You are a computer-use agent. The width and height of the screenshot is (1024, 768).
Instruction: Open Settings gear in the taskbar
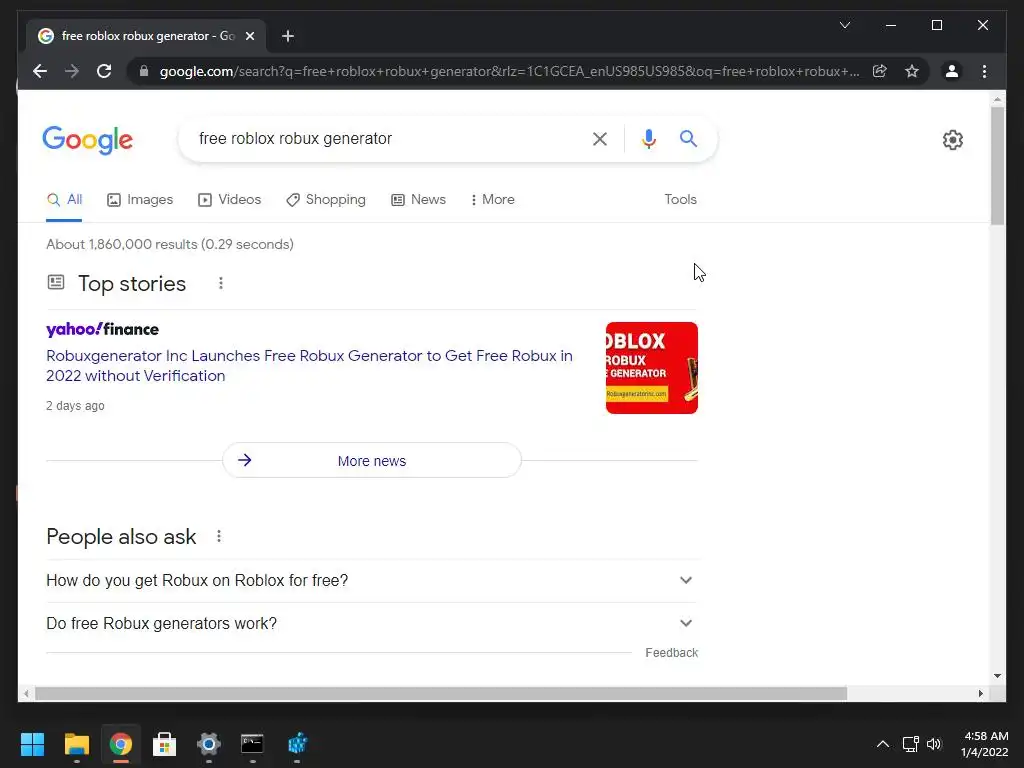tap(209, 744)
